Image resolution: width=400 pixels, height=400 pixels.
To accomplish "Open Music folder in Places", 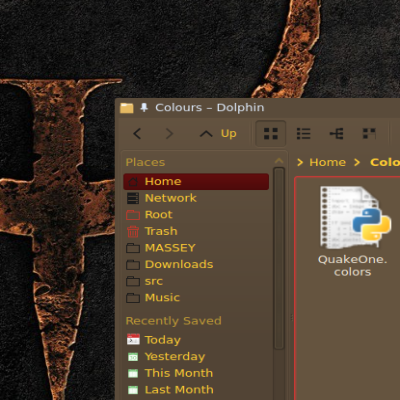I will [196, 297].
